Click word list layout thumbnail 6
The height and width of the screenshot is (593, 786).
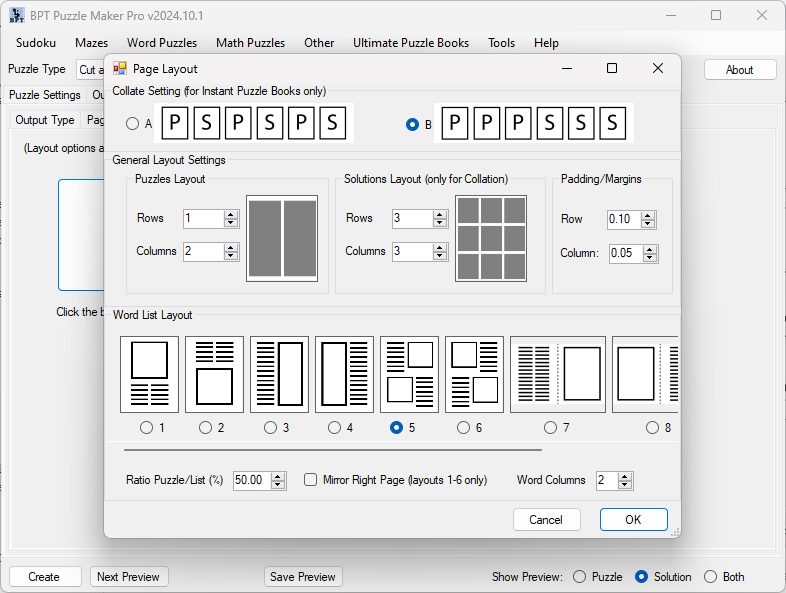474,374
